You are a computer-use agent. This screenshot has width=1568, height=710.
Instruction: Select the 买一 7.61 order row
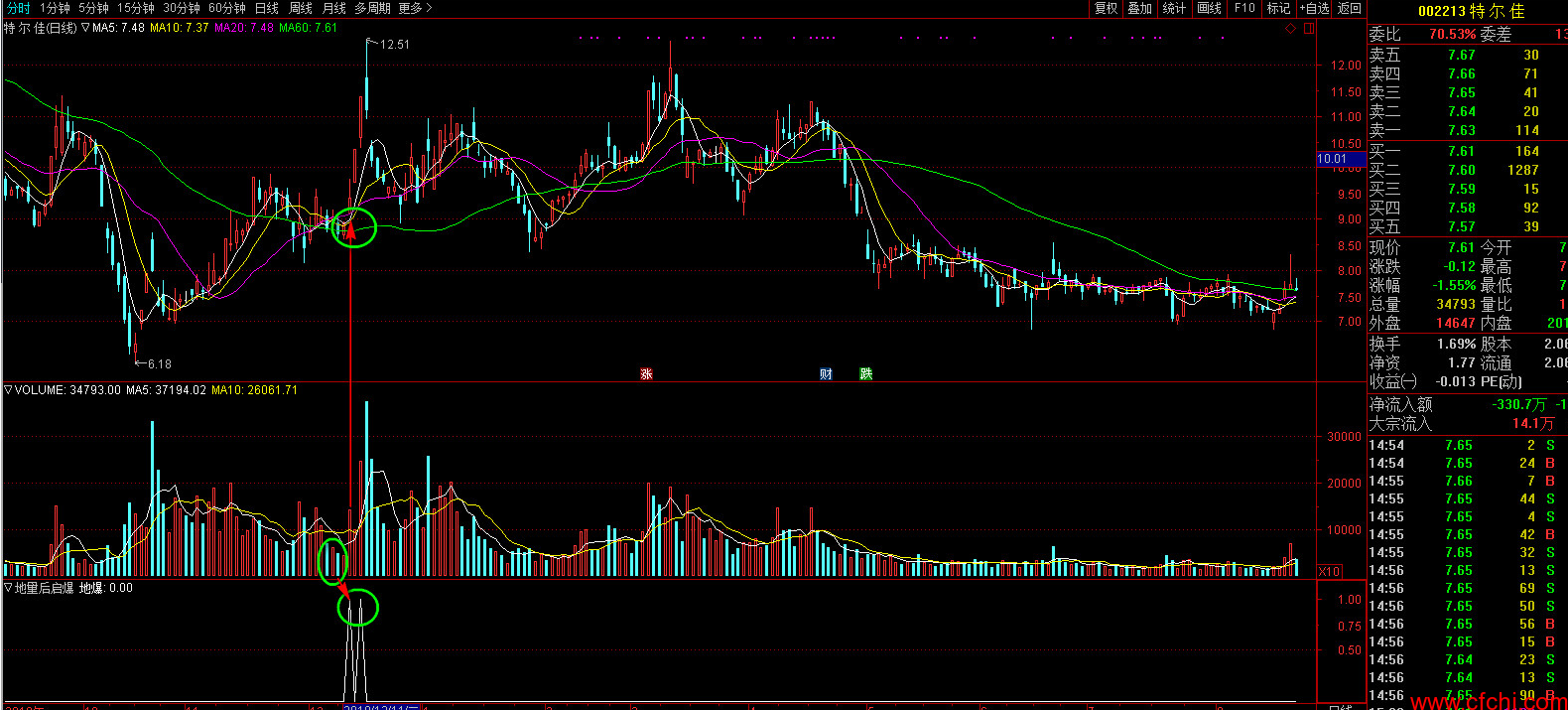pyautogui.click(x=1468, y=151)
